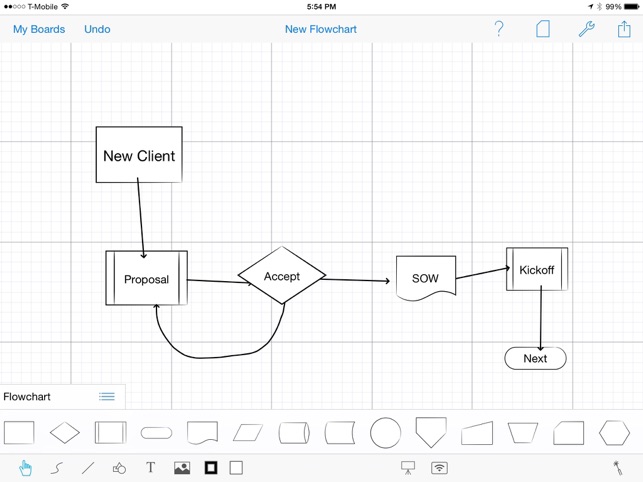Select the Accept decision diamond
This screenshot has height=482, width=643.
click(x=282, y=276)
